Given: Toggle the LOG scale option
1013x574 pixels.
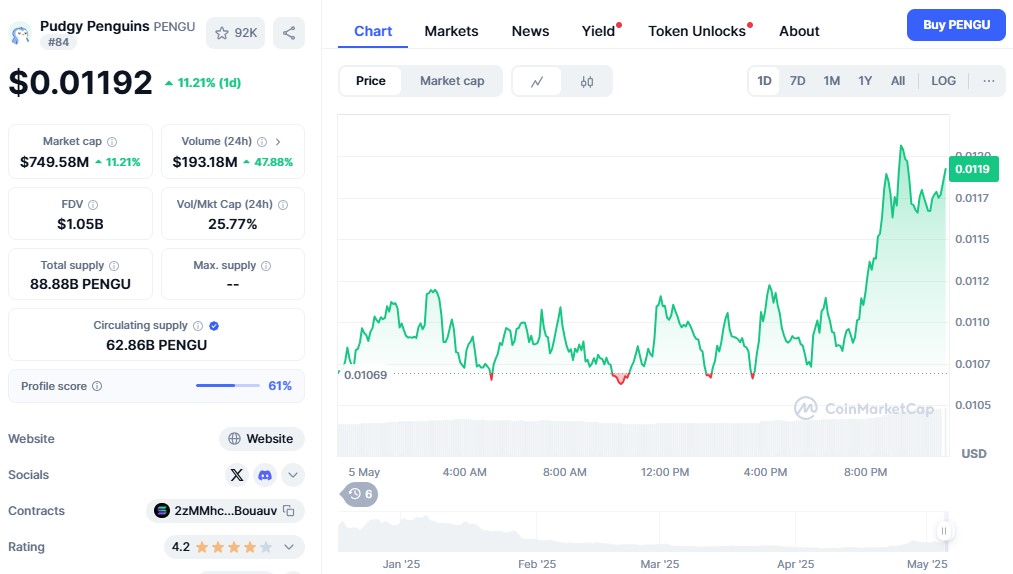Looking at the screenshot, I should pyautogui.click(x=943, y=81).
